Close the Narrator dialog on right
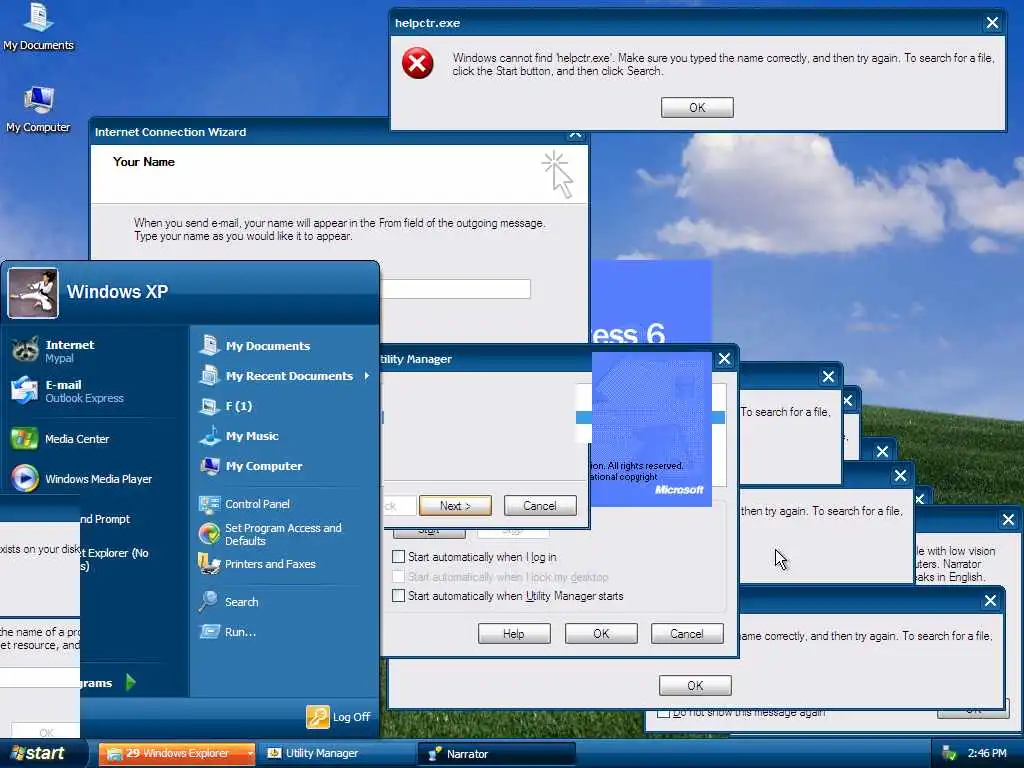The width and height of the screenshot is (1024, 768). (1008, 520)
